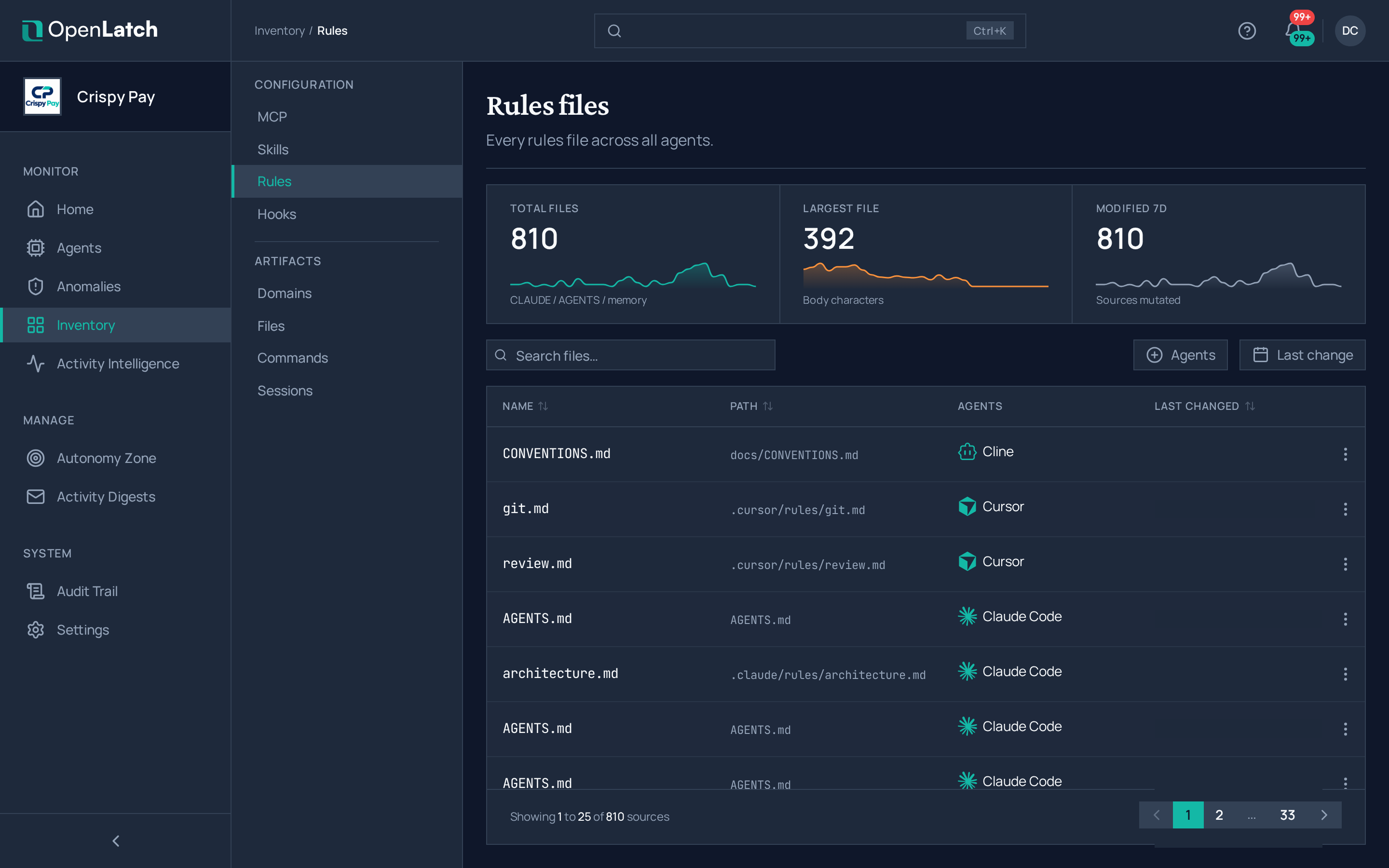This screenshot has height=868, width=1389.
Task: Collapse the sidebar with the chevron
Action: 116,841
